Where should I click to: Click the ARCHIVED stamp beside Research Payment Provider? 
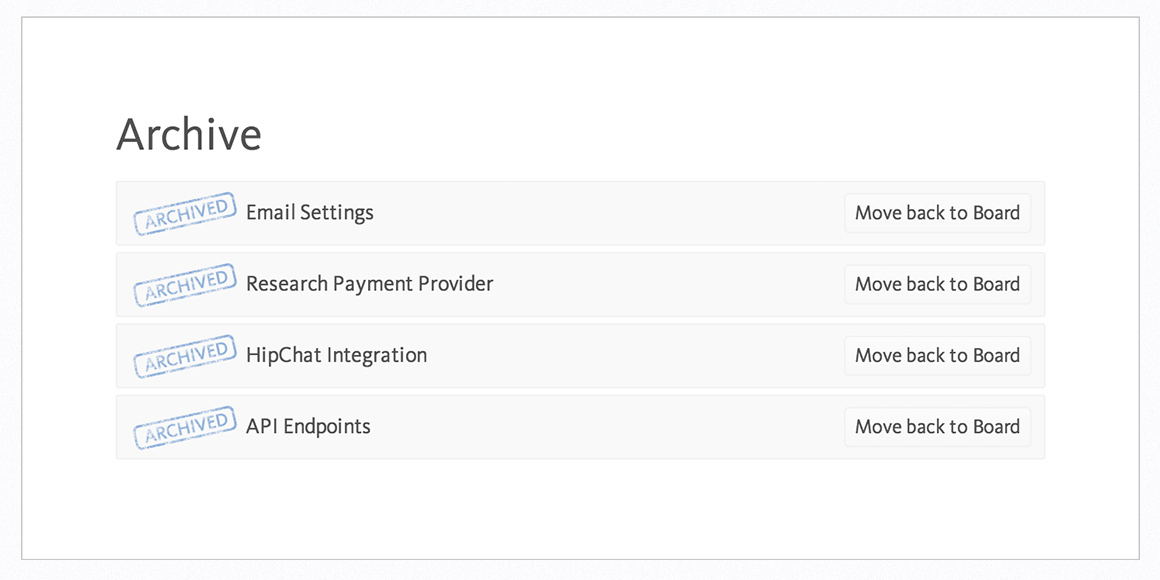[184, 284]
